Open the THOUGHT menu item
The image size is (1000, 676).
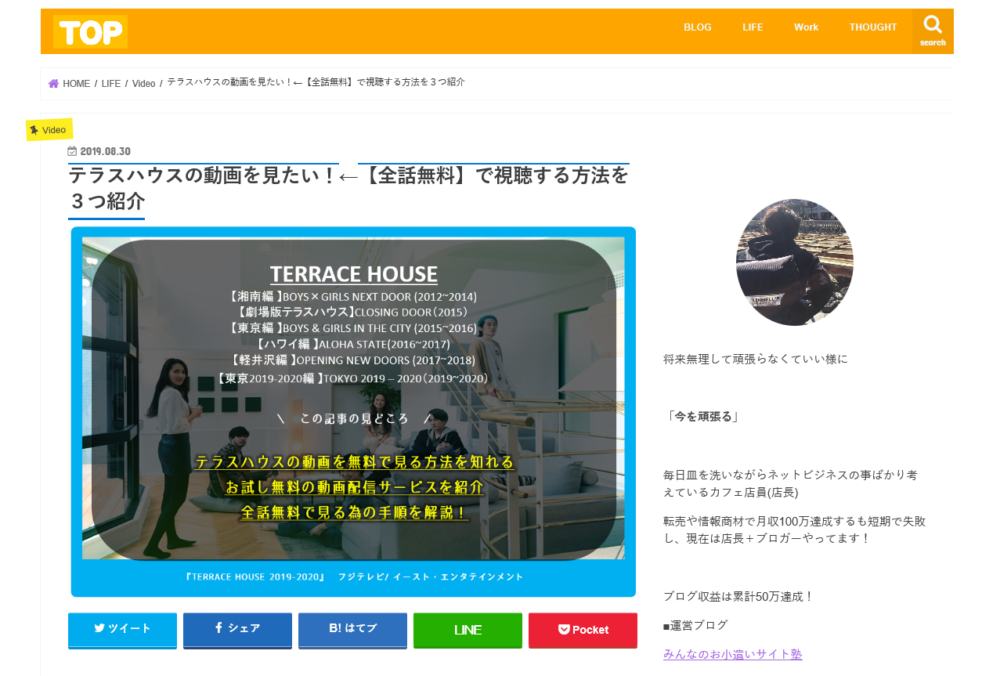tap(872, 27)
